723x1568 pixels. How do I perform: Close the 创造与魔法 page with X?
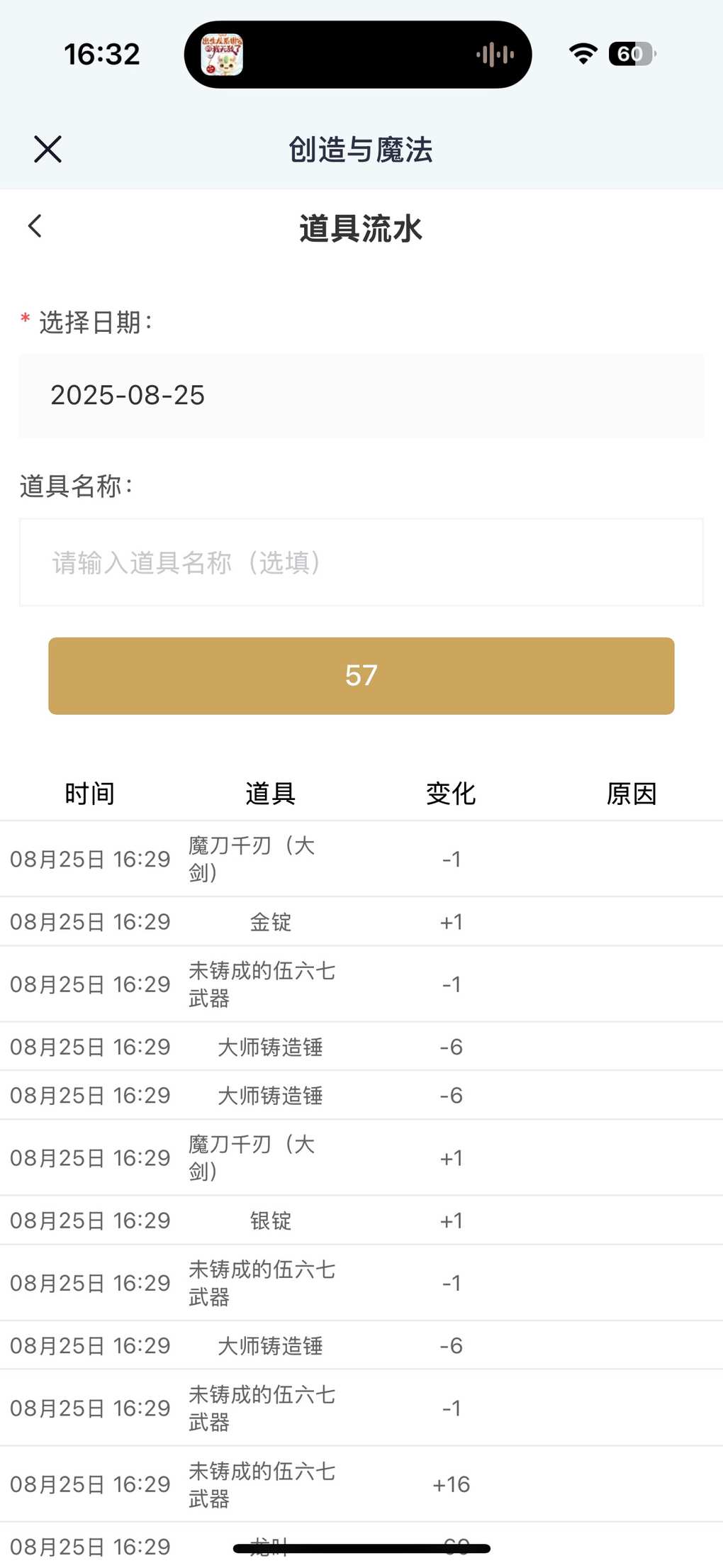pyautogui.click(x=47, y=149)
